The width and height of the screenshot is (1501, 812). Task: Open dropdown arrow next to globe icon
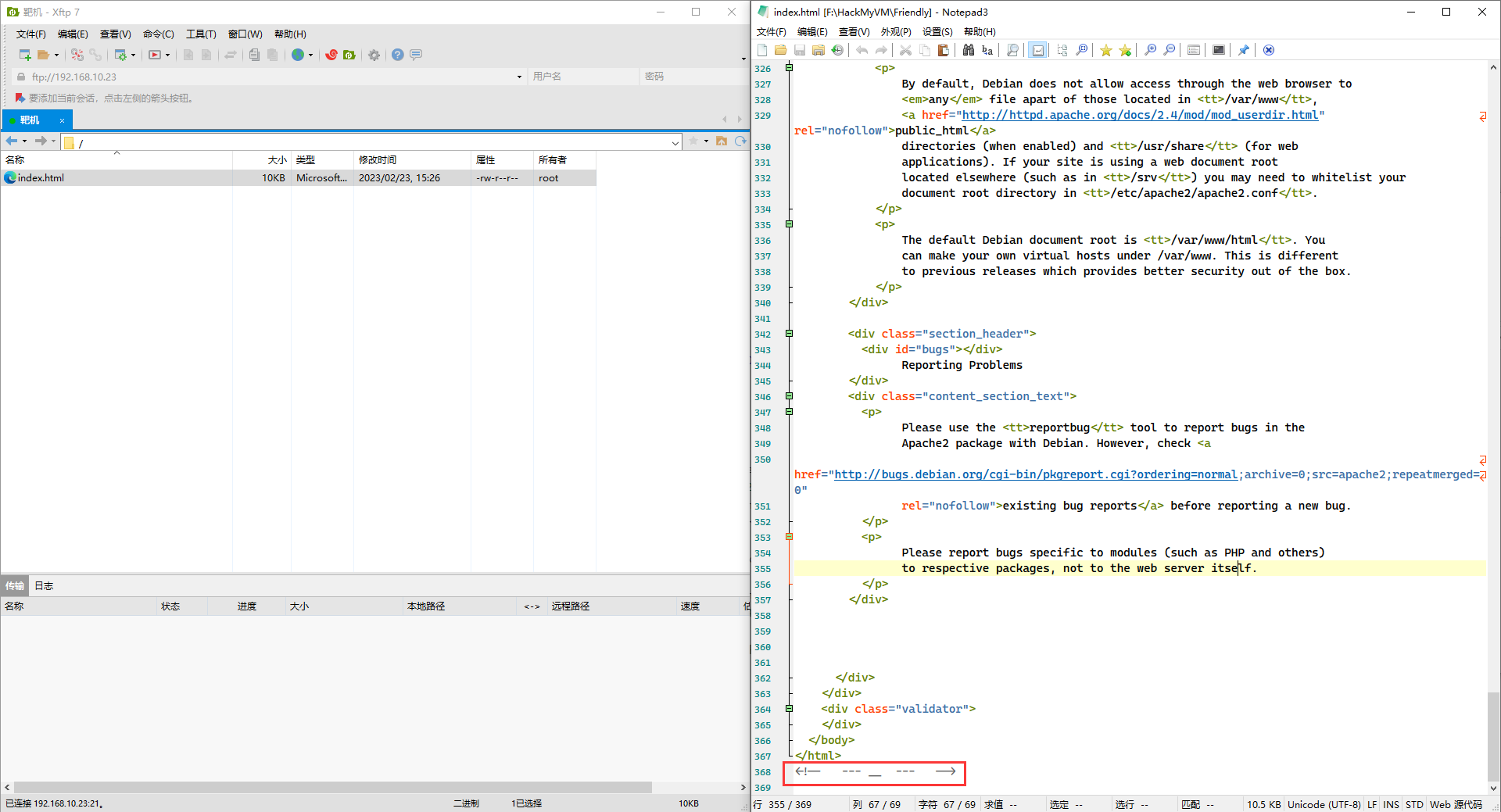(310, 55)
